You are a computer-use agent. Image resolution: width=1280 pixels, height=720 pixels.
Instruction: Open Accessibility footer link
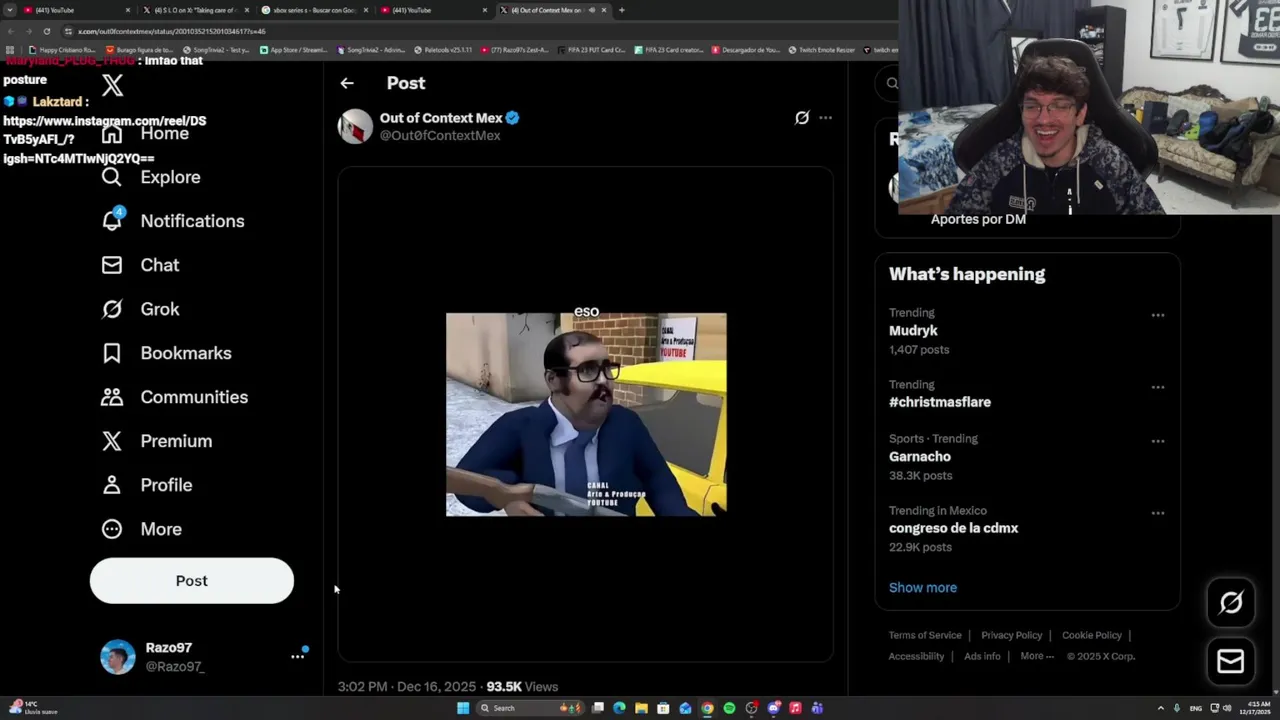click(916, 657)
